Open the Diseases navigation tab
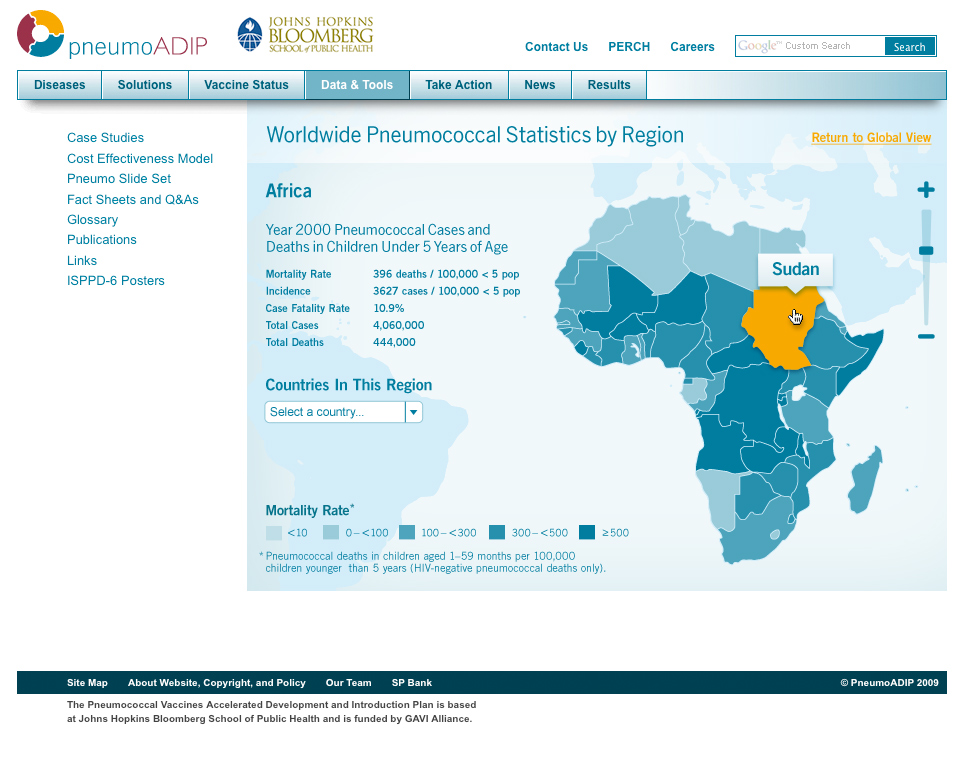 60,85
